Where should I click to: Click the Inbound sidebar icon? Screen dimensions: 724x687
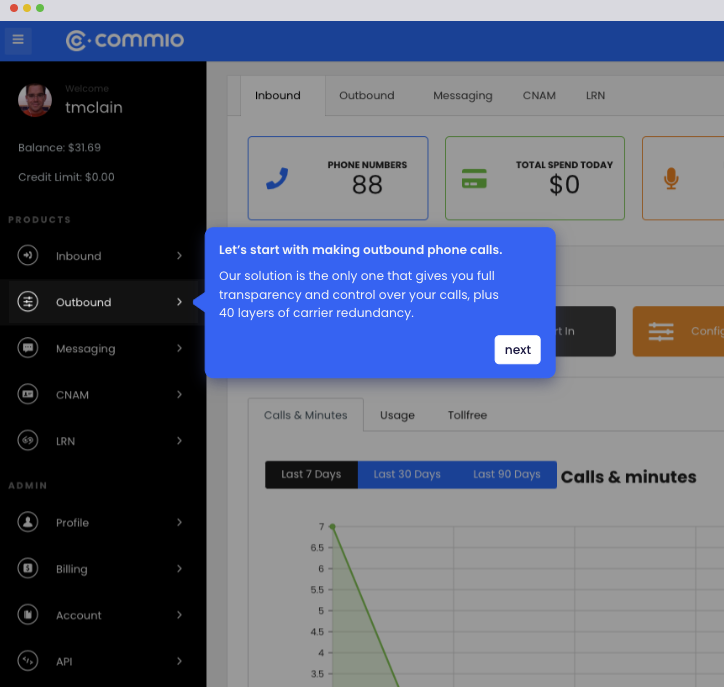coord(28,256)
